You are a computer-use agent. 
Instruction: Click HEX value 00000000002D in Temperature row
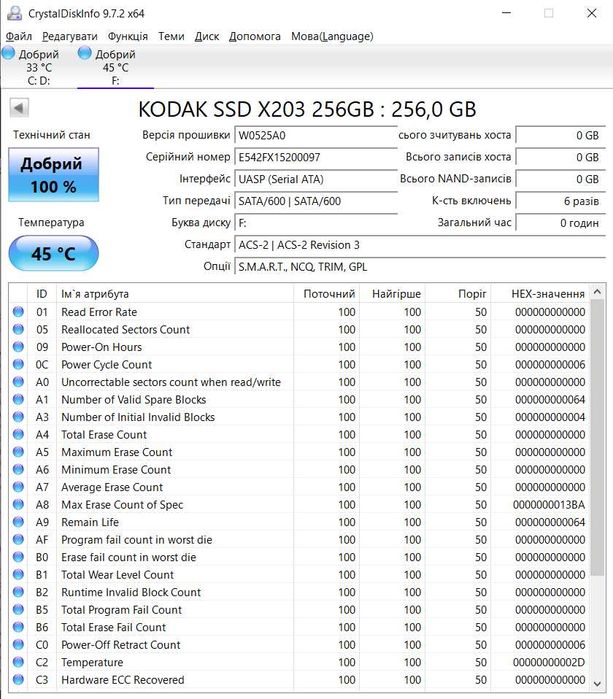tap(549, 662)
